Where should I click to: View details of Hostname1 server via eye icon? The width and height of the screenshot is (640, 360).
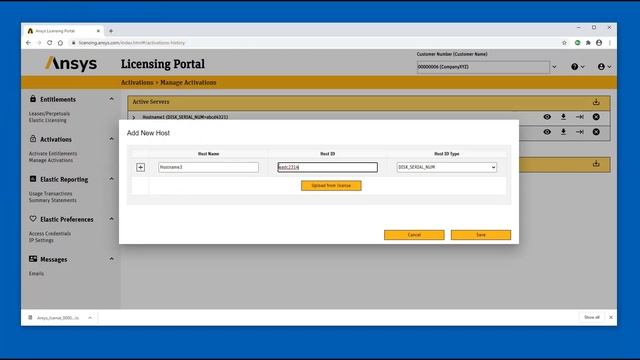(547, 117)
